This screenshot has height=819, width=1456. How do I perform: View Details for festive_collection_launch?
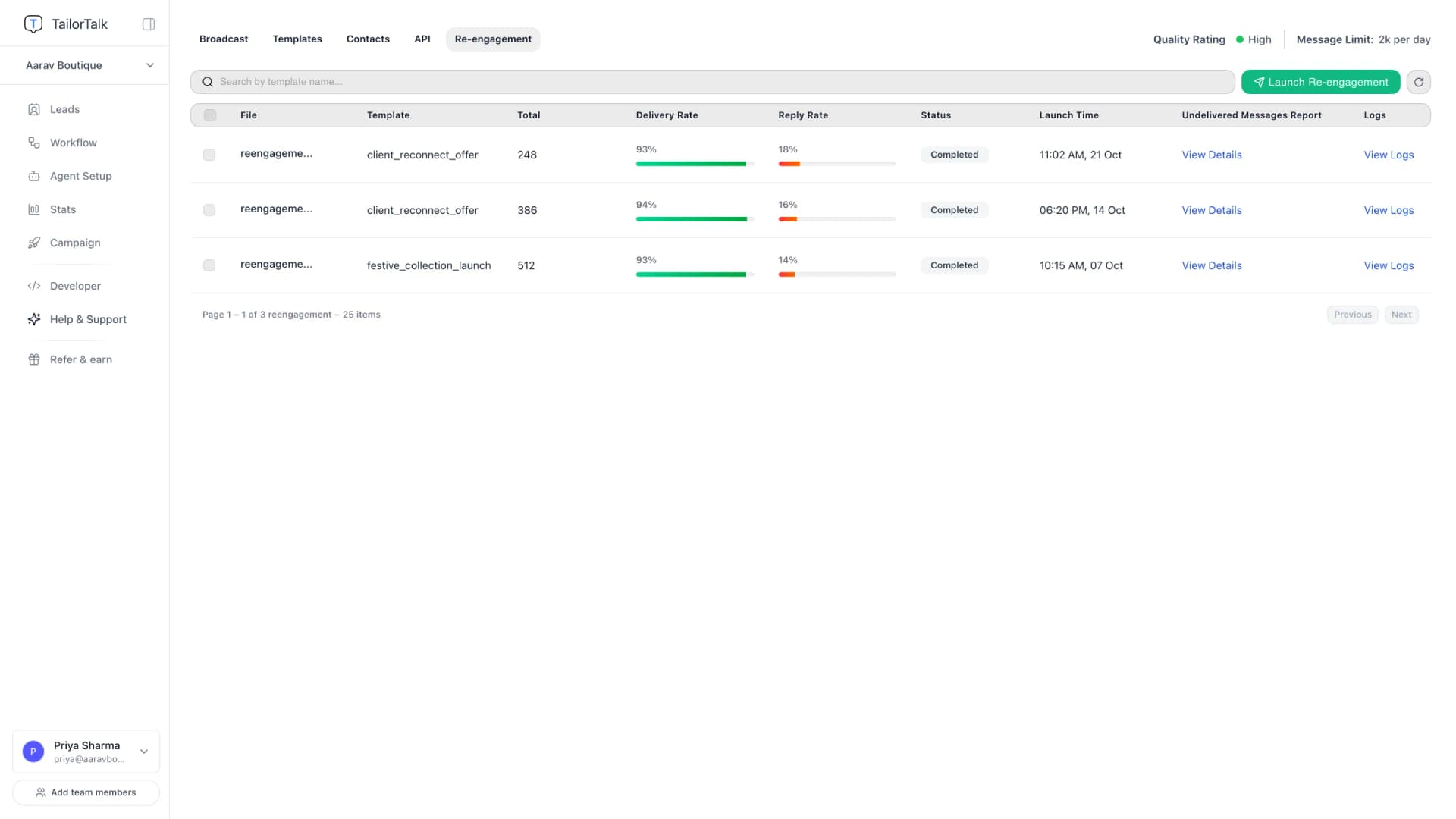1212,265
